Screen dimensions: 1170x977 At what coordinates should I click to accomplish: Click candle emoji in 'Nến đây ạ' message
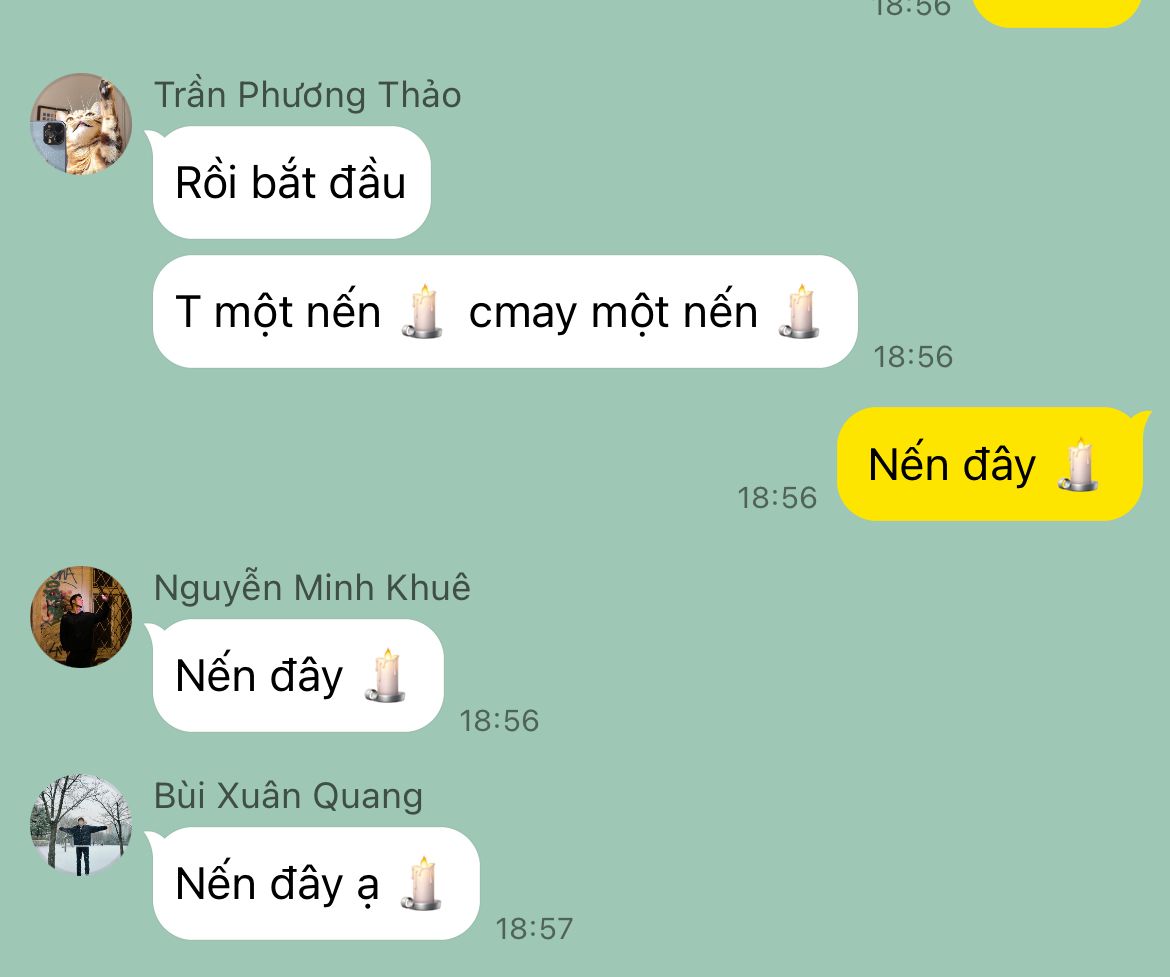pyautogui.click(x=422, y=883)
